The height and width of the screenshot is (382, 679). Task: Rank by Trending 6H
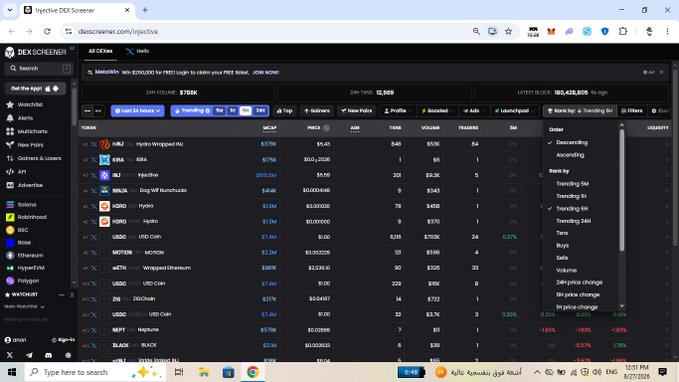click(572, 209)
